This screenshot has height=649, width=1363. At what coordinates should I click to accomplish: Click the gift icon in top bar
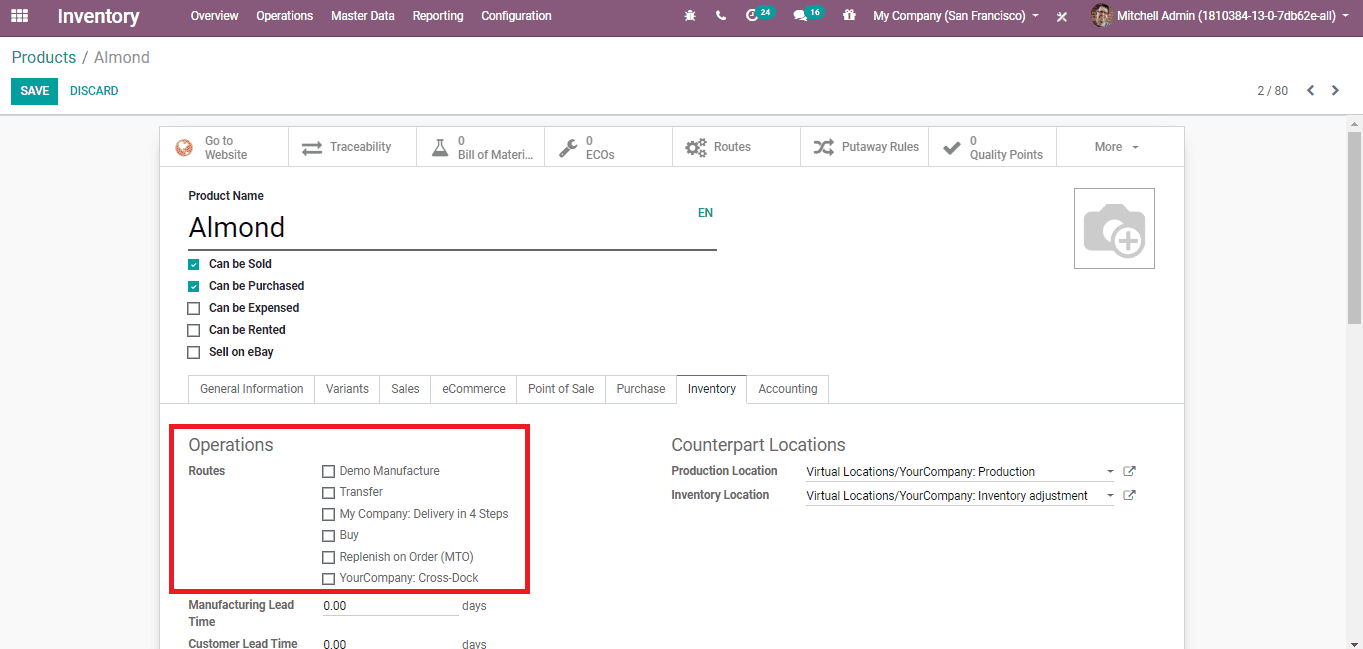point(849,16)
